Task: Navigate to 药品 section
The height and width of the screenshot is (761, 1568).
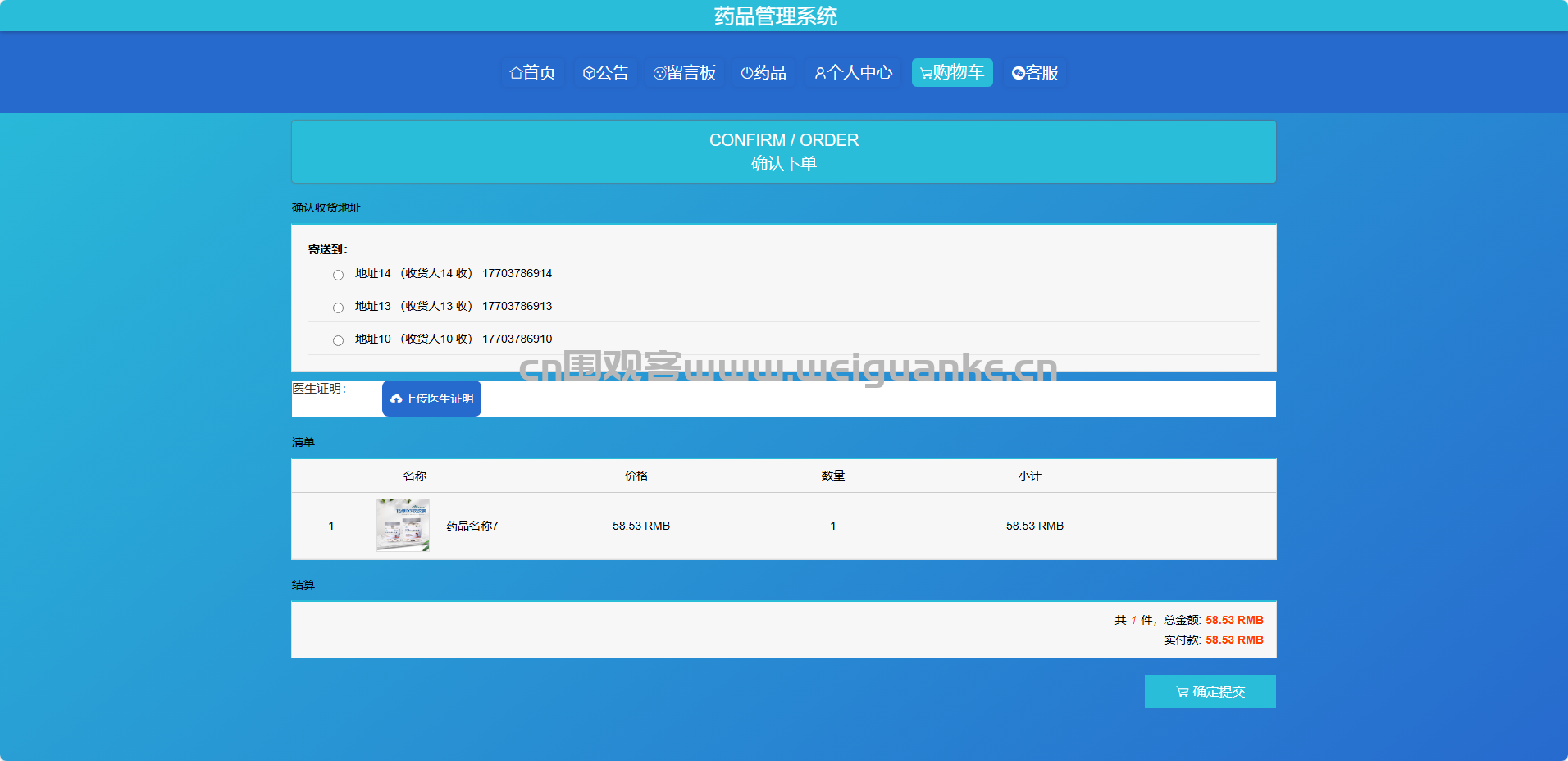Action: coord(763,73)
